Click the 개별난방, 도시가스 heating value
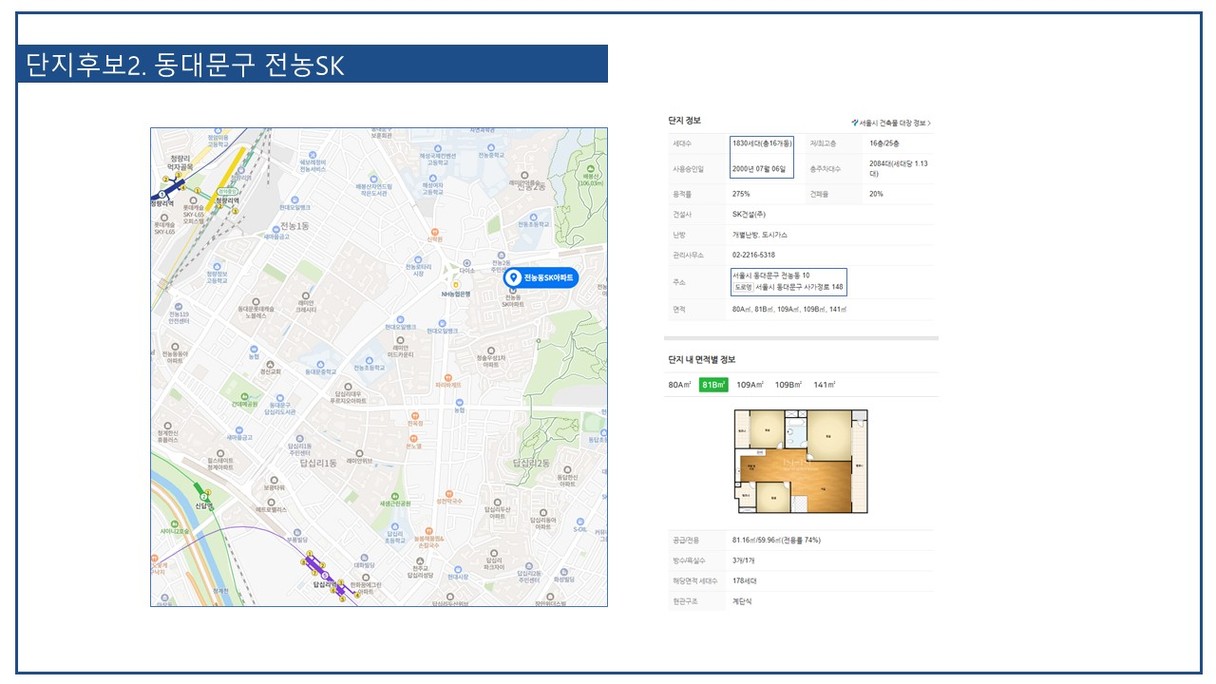This screenshot has width=1216, height=684. coord(760,234)
